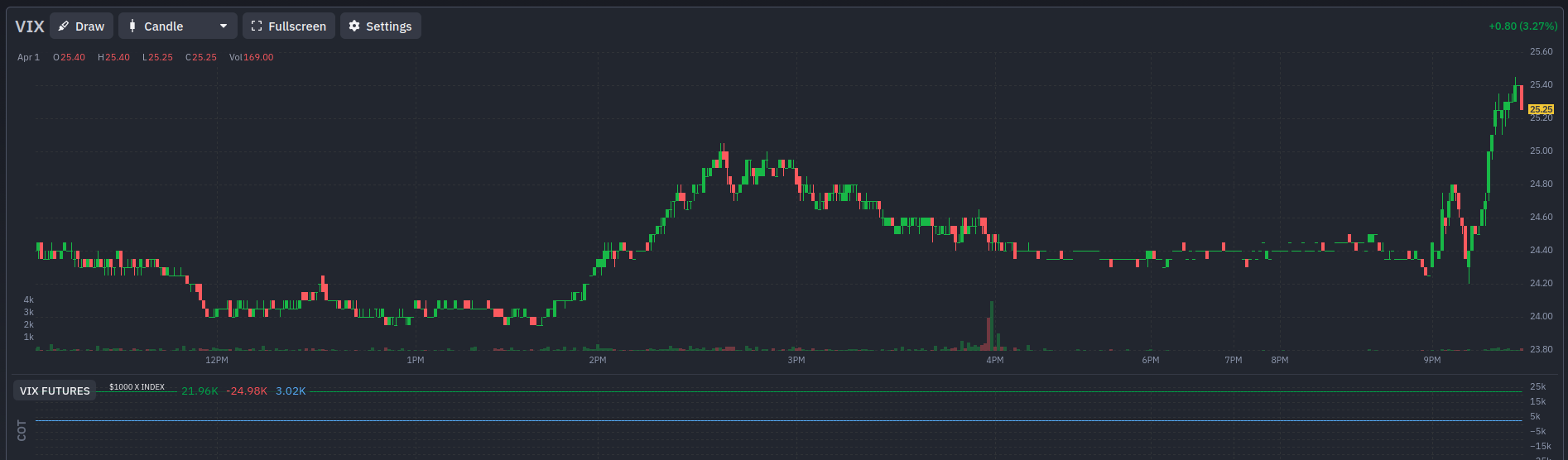Click the Fullscreen brackets icon

[257, 26]
